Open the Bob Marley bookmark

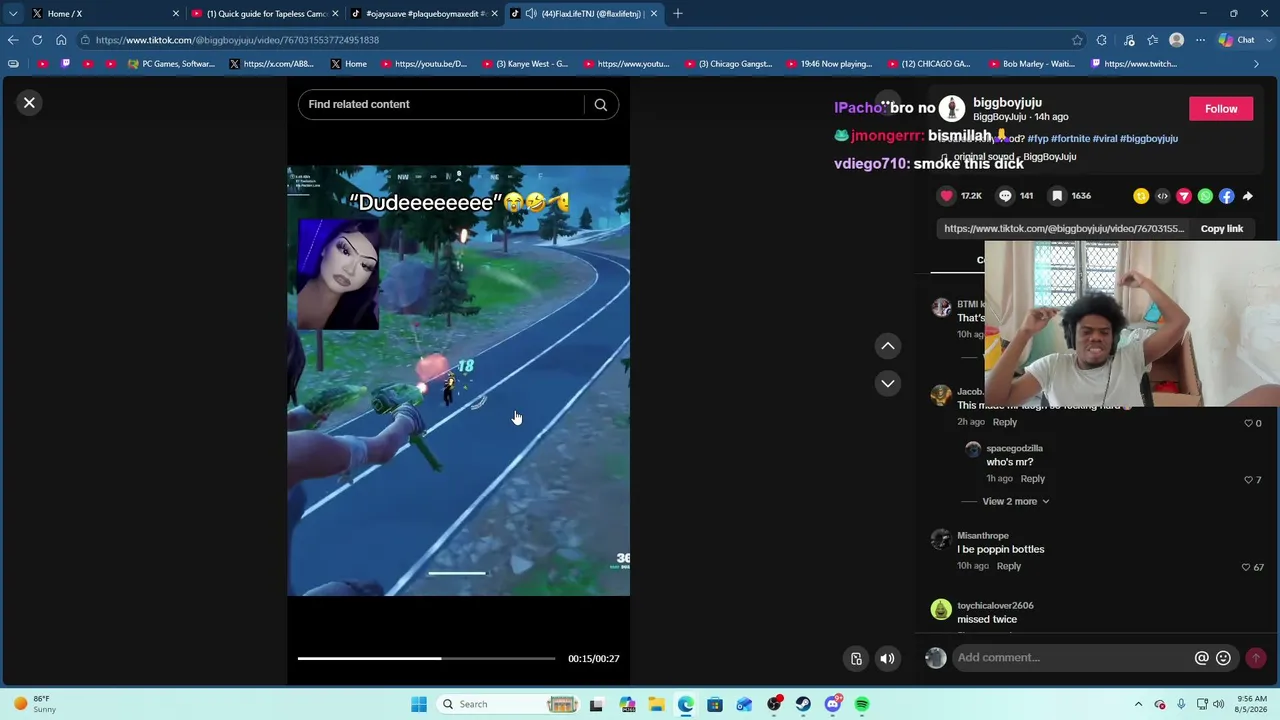tap(1031, 64)
